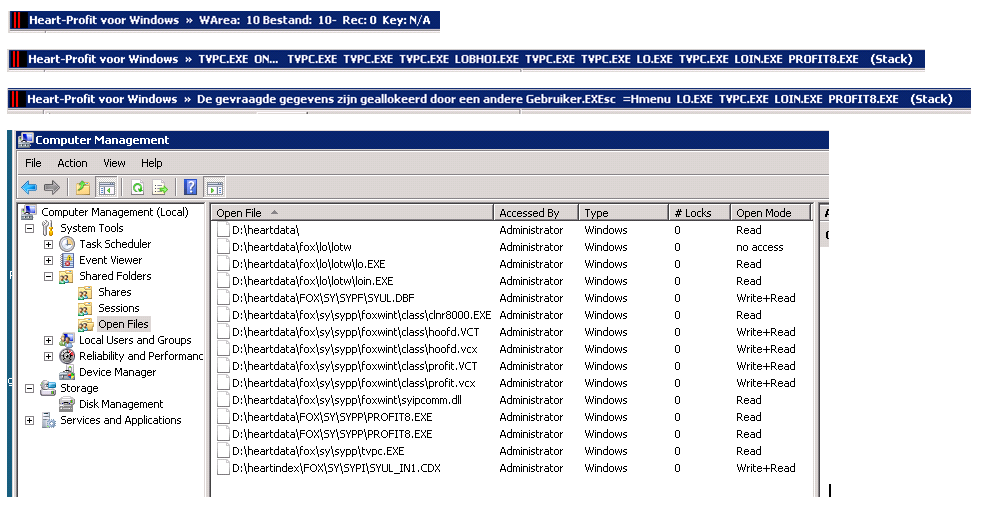Click the Export List toolbar icon
The width and height of the screenshot is (987, 506).
point(161,187)
